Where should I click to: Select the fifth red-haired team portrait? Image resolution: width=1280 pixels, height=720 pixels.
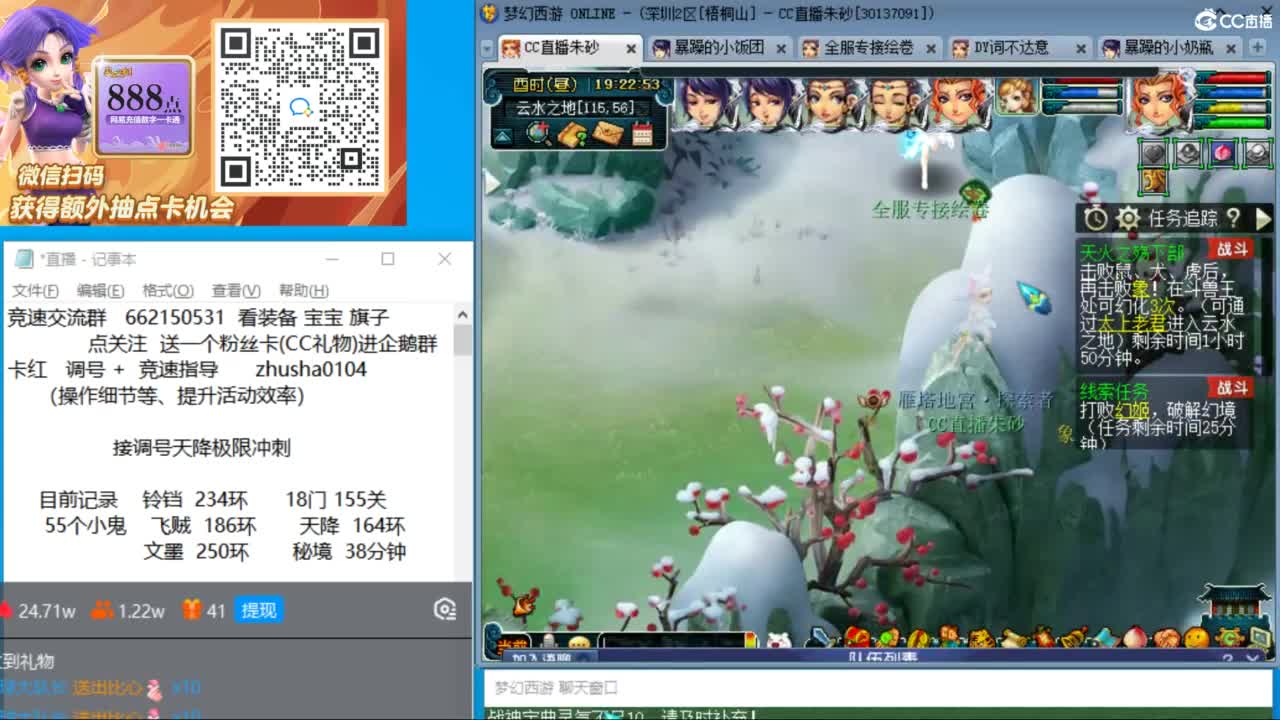[x=960, y=103]
